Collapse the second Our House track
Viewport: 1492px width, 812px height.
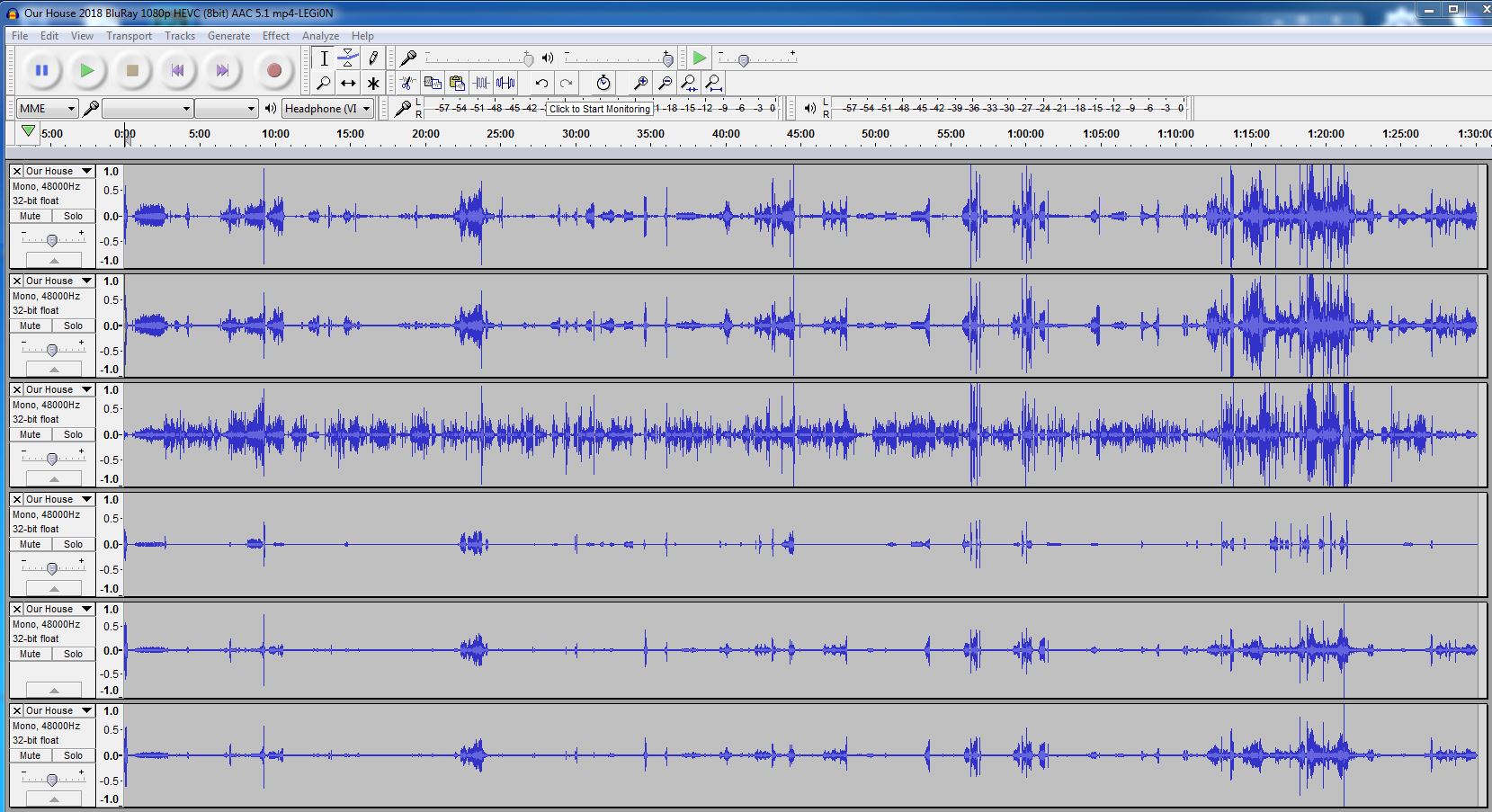[54, 369]
